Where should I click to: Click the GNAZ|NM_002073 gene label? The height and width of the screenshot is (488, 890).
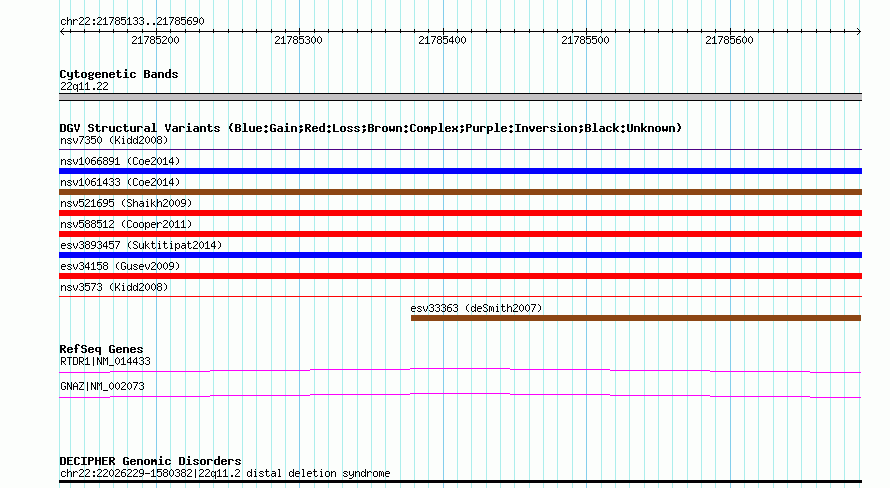tap(102, 386)
